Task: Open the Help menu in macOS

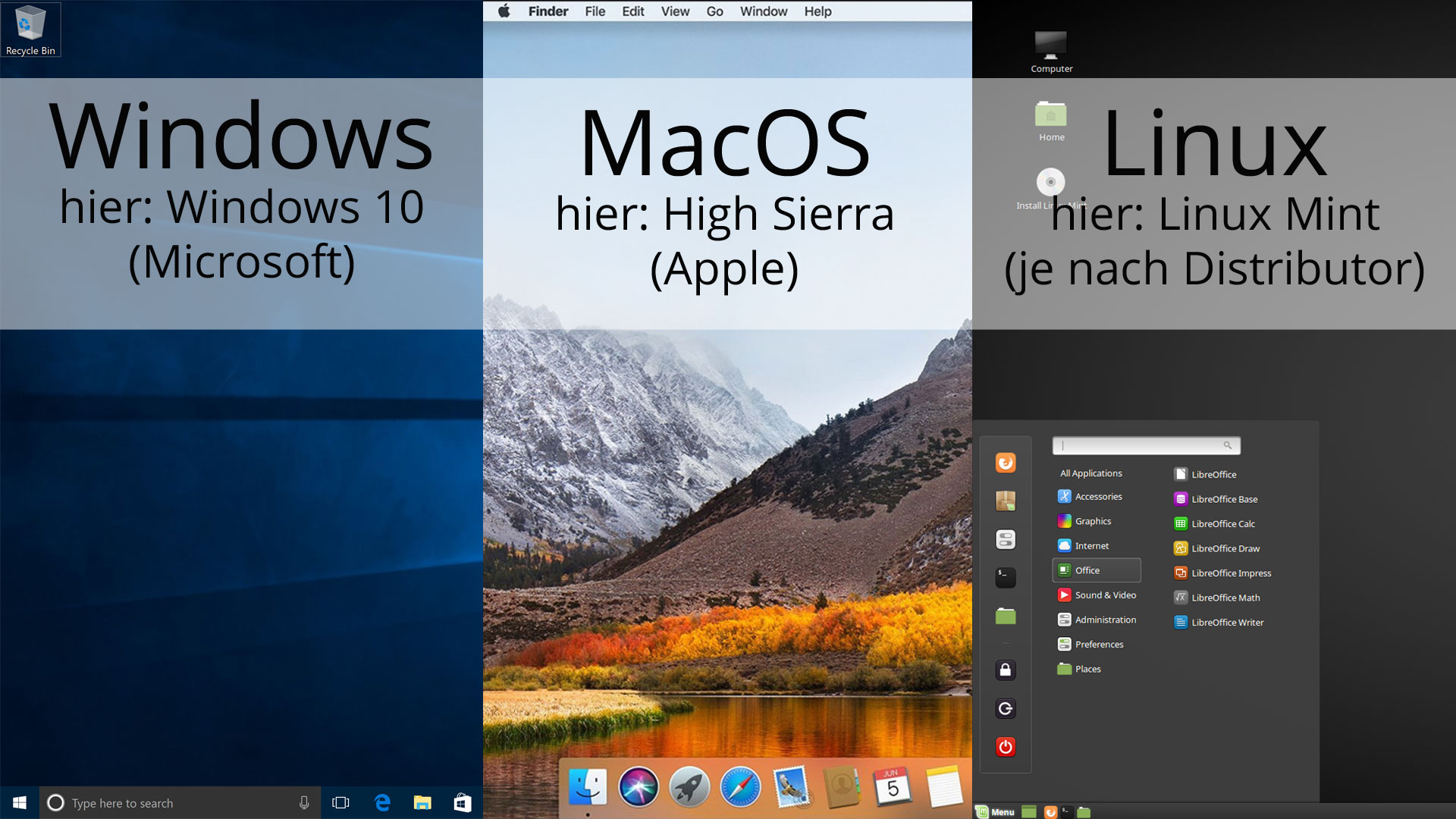Action: (x=817, y=11)
